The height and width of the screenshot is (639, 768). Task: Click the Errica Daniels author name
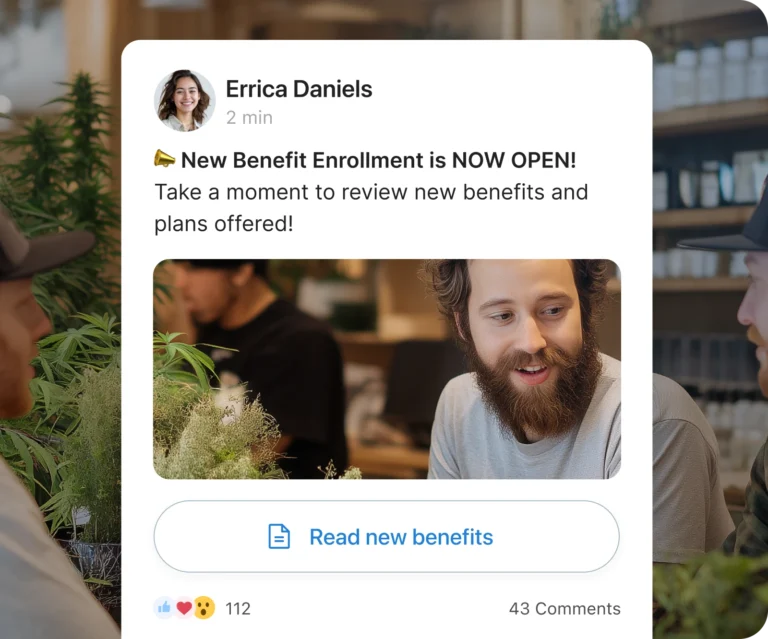click(x=299, y=89)
